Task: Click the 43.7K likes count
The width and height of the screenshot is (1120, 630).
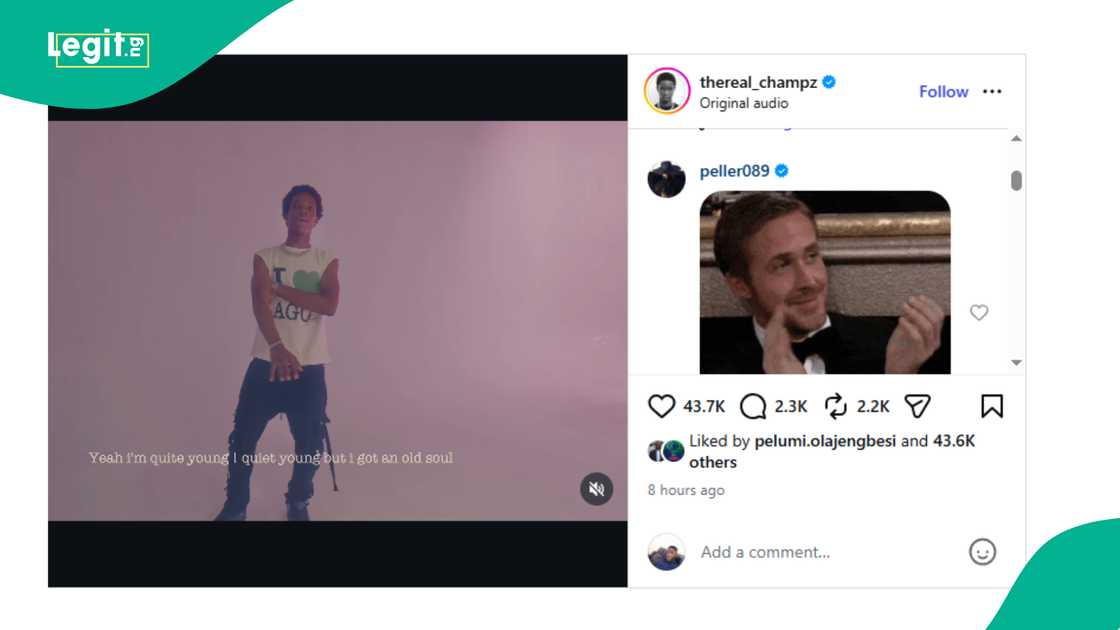Action: coord(704,406)
